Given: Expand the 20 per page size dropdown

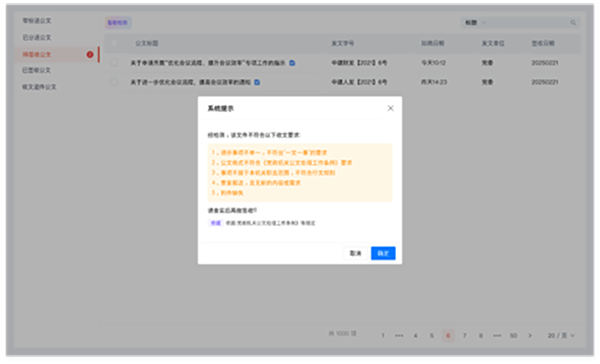Looking at the screenshot, I should (561, 335).
